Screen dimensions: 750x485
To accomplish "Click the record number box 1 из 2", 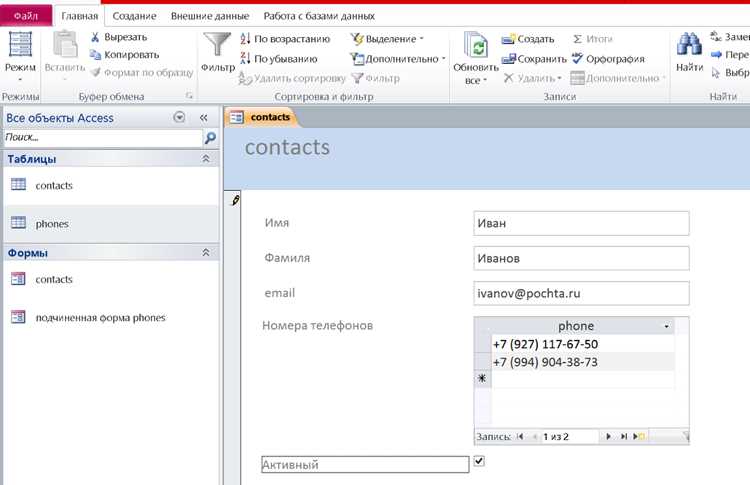I will pyautogui.click(x=569, y=436).
